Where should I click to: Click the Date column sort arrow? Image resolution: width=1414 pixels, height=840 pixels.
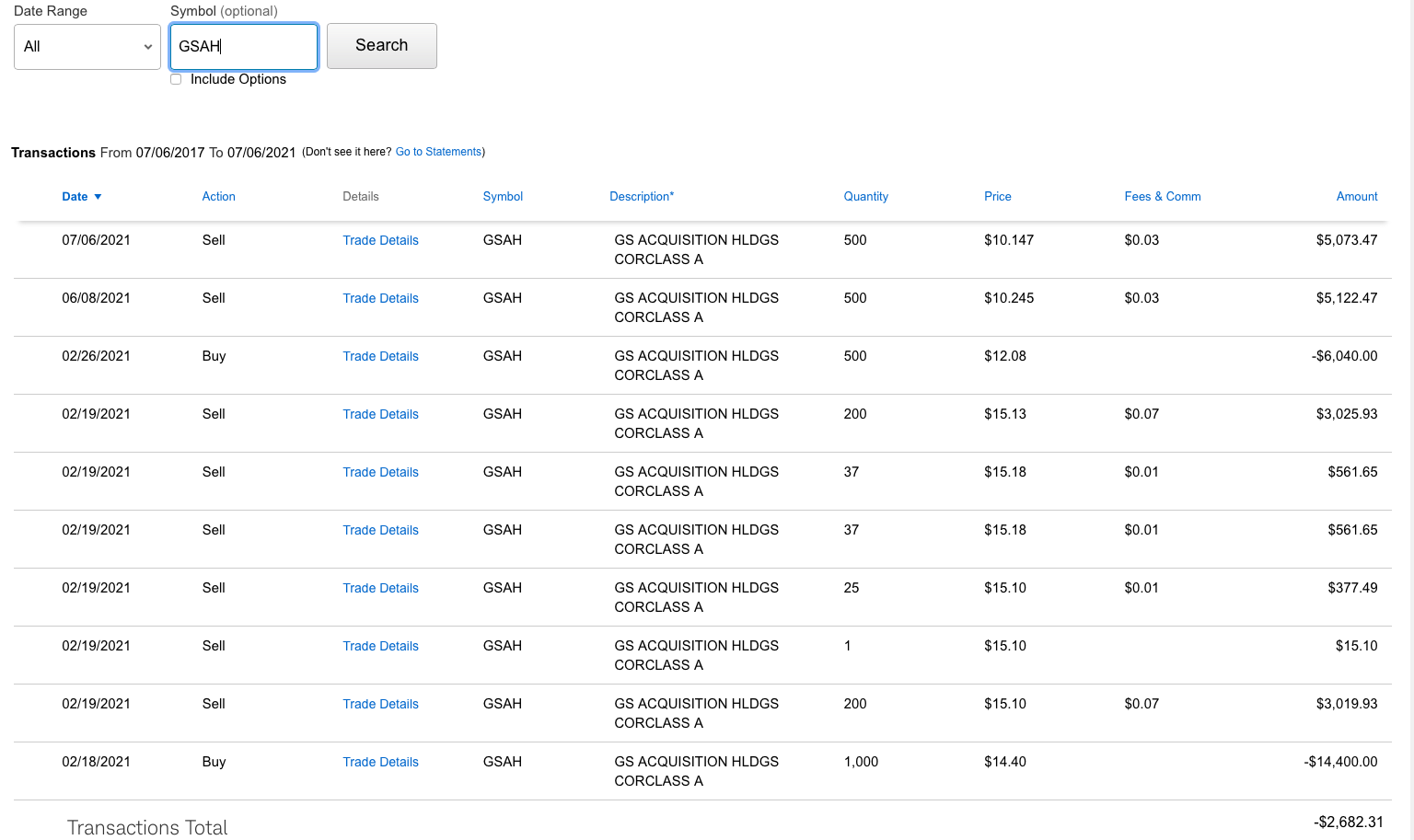(x=98, y=197)
